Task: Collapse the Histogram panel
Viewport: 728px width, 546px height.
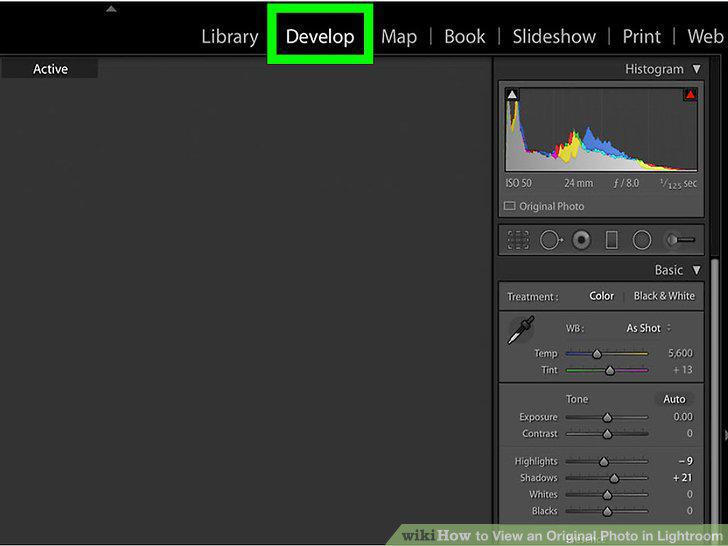Action: point(696,69)
